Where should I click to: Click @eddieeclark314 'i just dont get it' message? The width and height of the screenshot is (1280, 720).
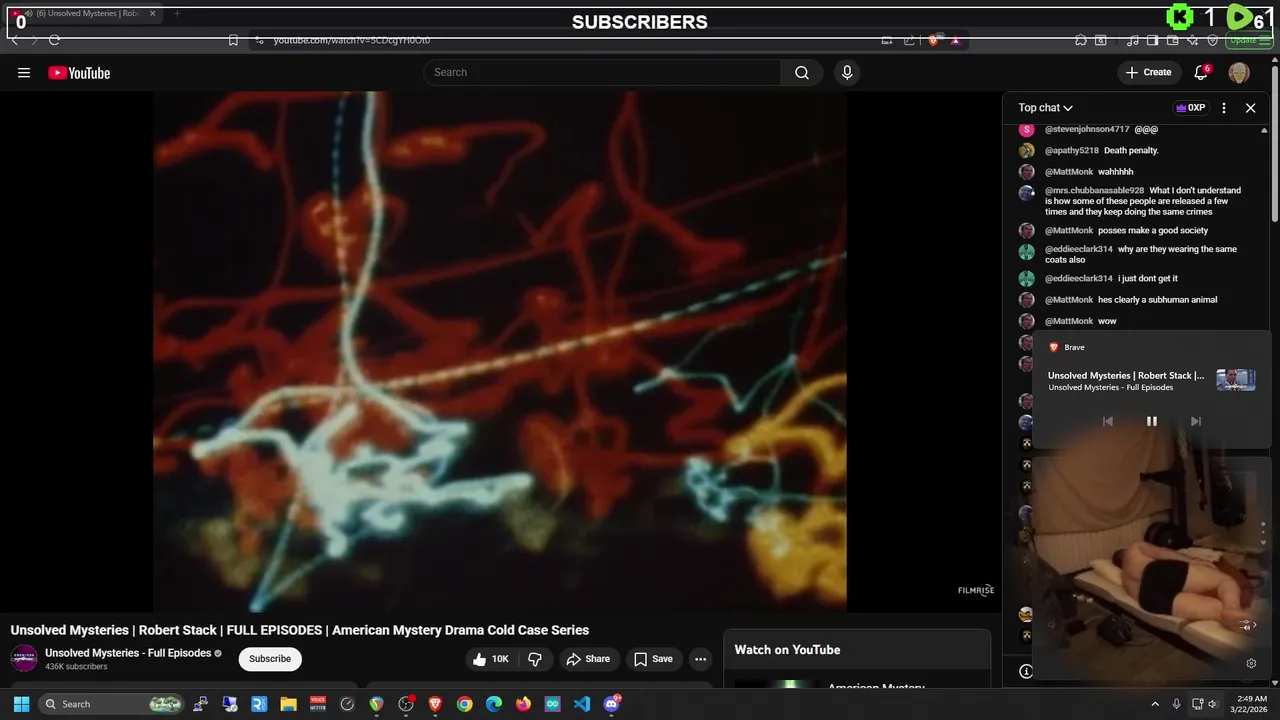point(1148,278)
